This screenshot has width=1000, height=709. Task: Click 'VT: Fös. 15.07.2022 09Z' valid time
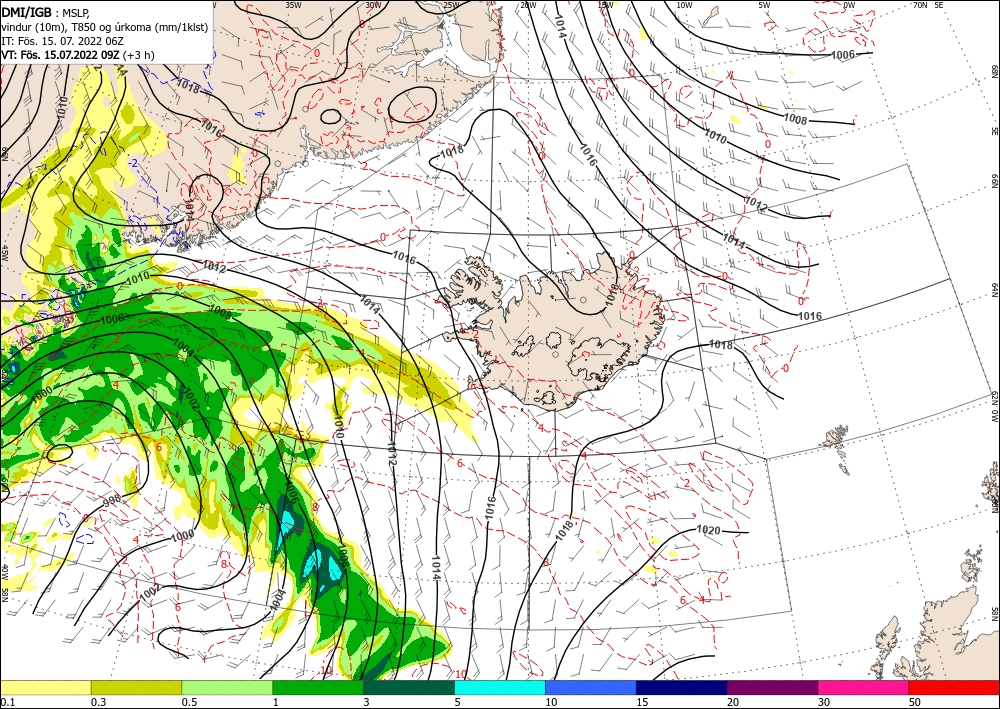click(60, 55)
